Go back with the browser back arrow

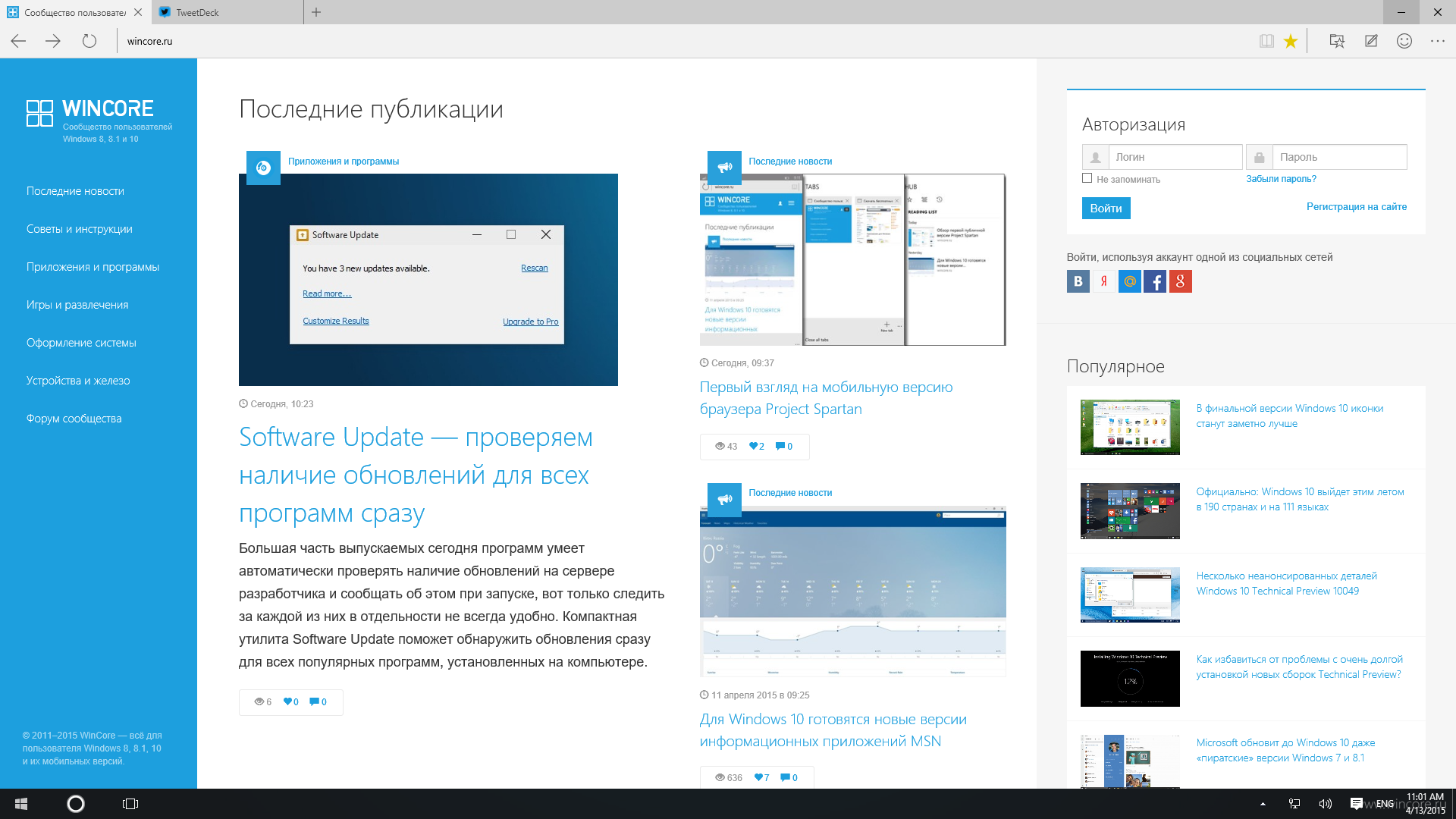point(19,41)
